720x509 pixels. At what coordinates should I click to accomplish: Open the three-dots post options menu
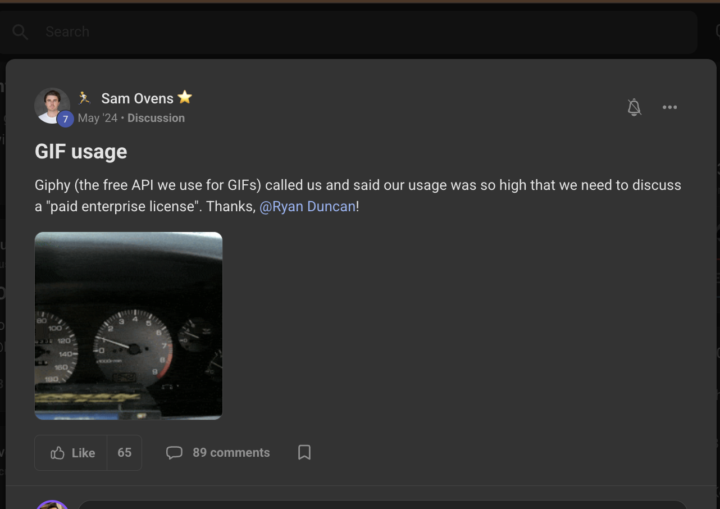(669, 107)
